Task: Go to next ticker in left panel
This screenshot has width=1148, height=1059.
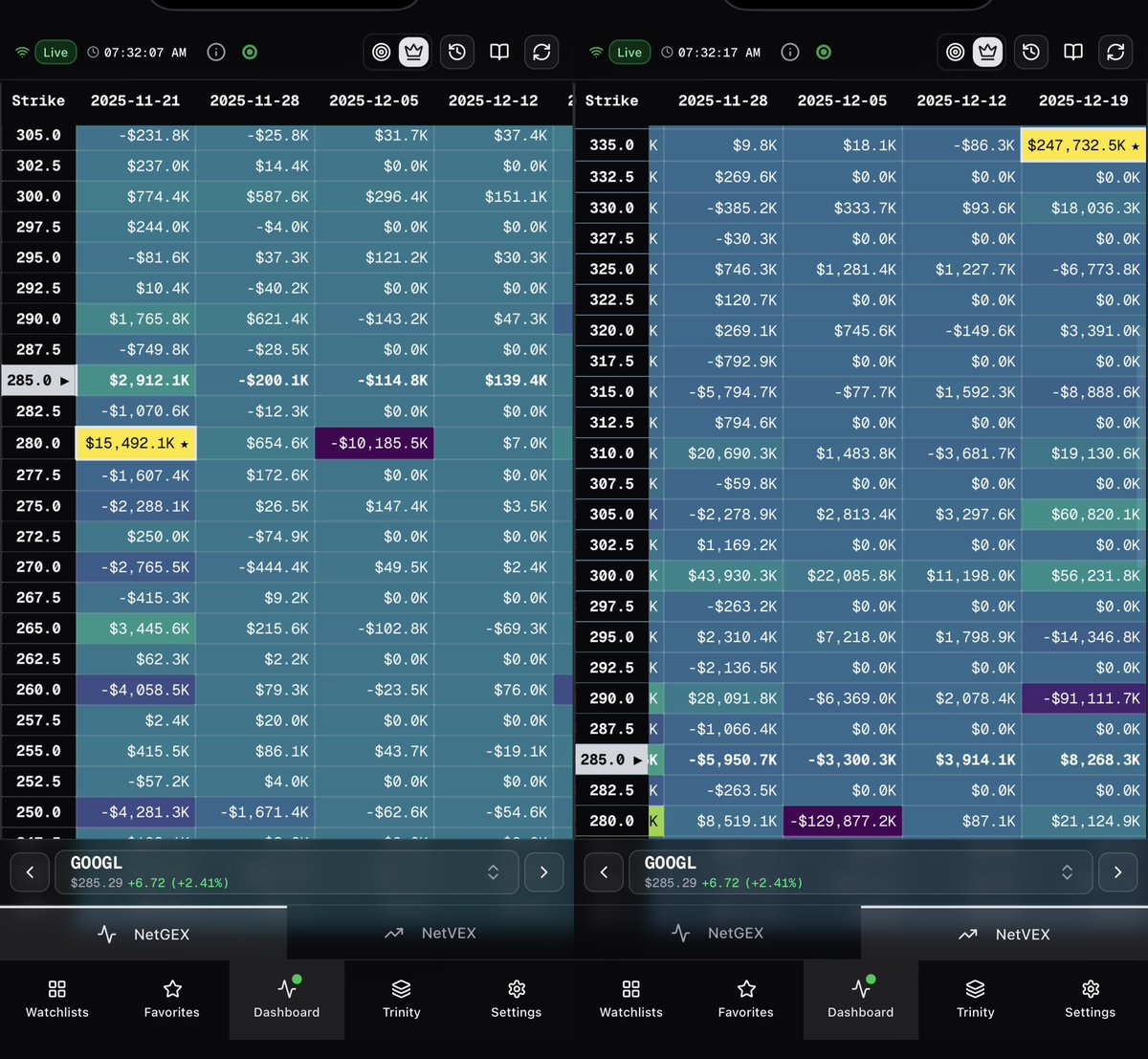Action: click(x=544, y=872)
